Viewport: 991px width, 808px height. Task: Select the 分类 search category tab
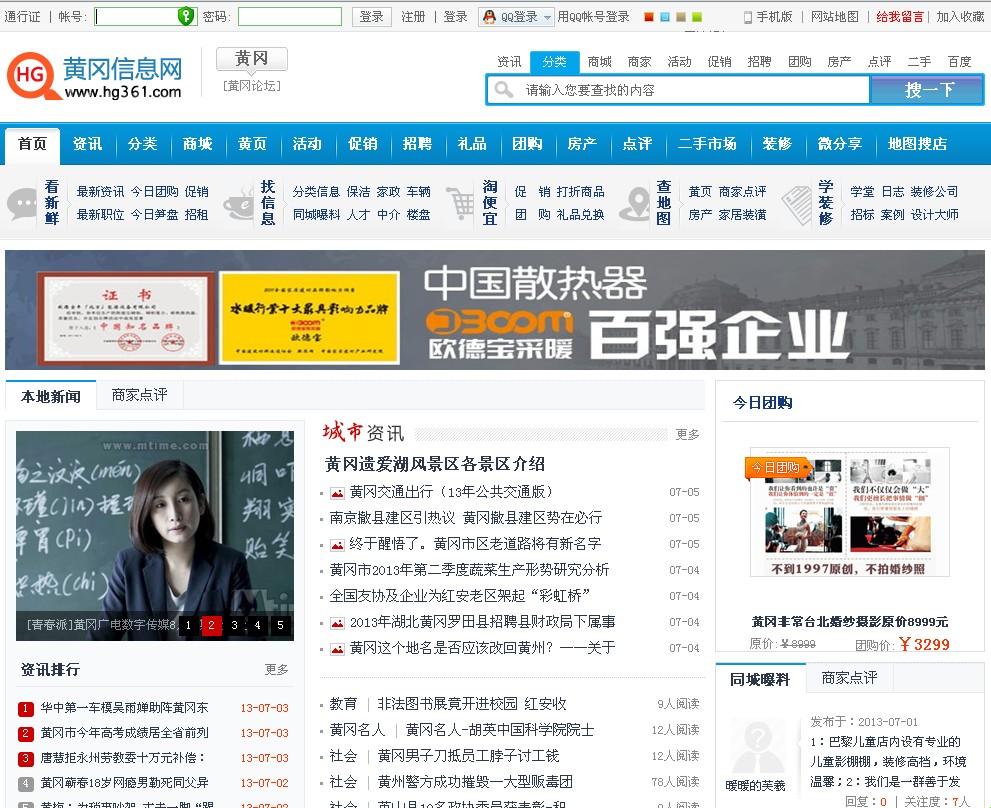point(554,61)
